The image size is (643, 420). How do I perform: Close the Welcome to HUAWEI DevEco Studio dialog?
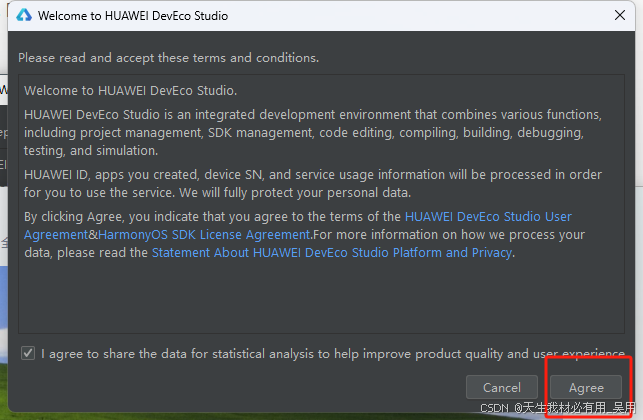(x=620, y=15)
